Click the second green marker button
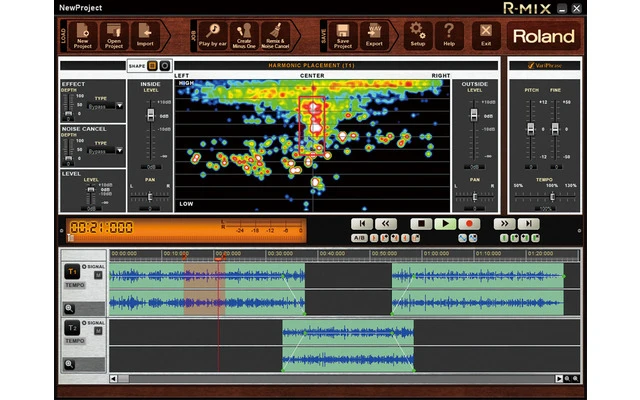Viewport: 640px width, 400px height. click(515, 238)
